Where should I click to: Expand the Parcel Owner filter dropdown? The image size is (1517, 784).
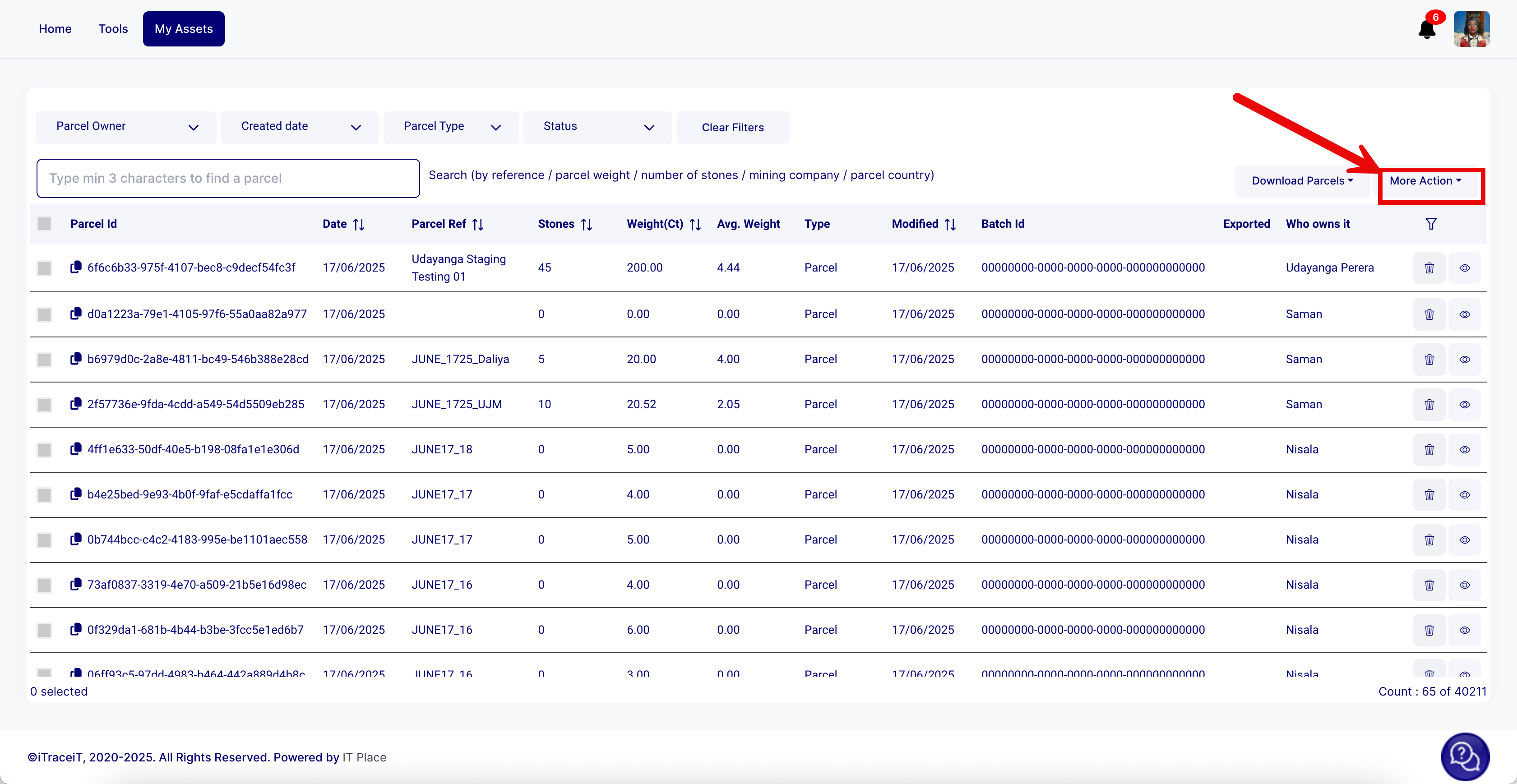(x=126, y=127)
